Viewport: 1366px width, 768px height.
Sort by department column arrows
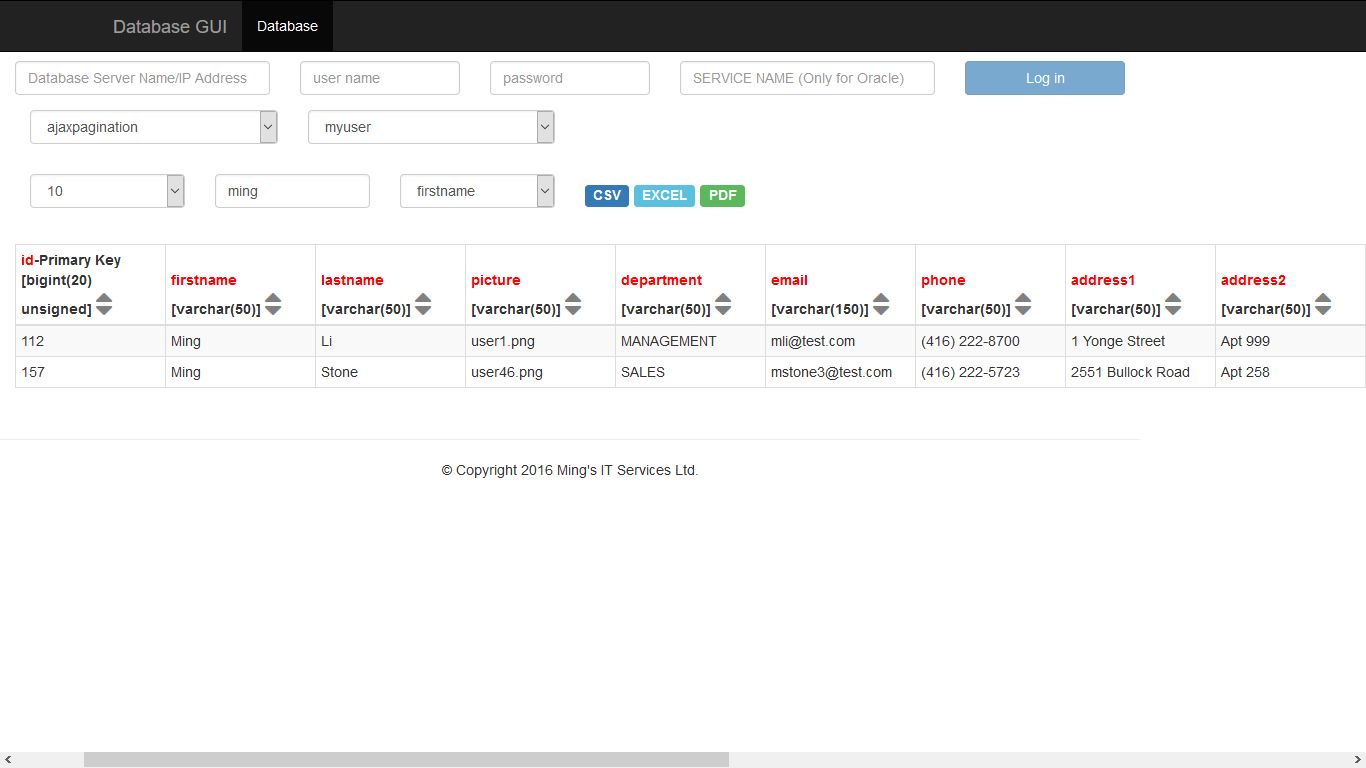click(723, 305)
